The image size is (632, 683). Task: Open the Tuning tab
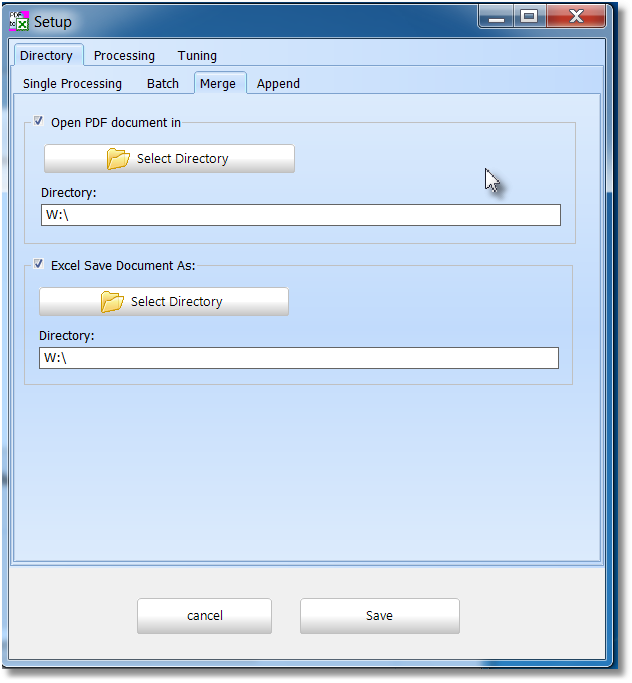(197, 56)
